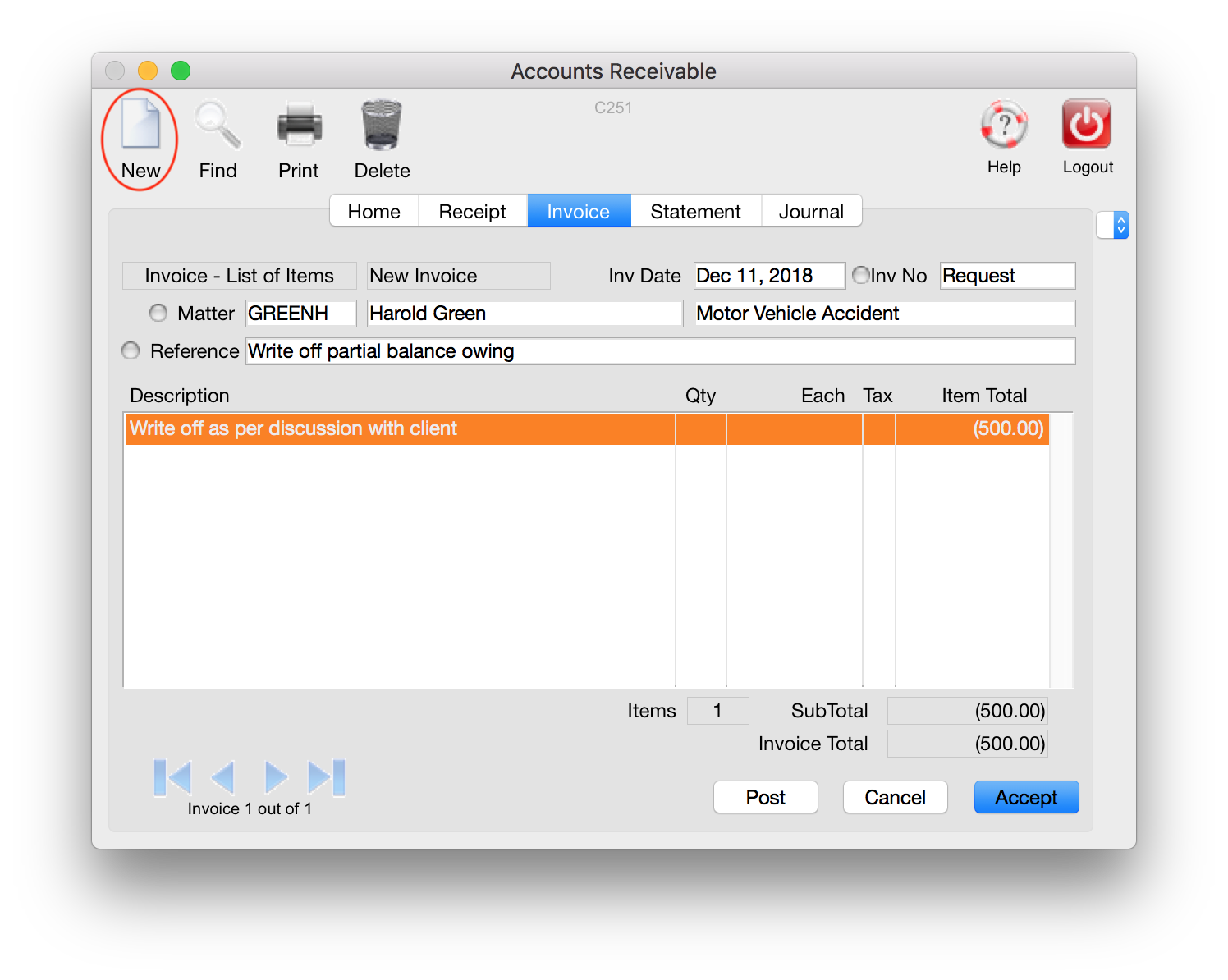This screenshot has height=980, width=1228.
Task: Go to next invoice arrow
Action: pos(276,777)
